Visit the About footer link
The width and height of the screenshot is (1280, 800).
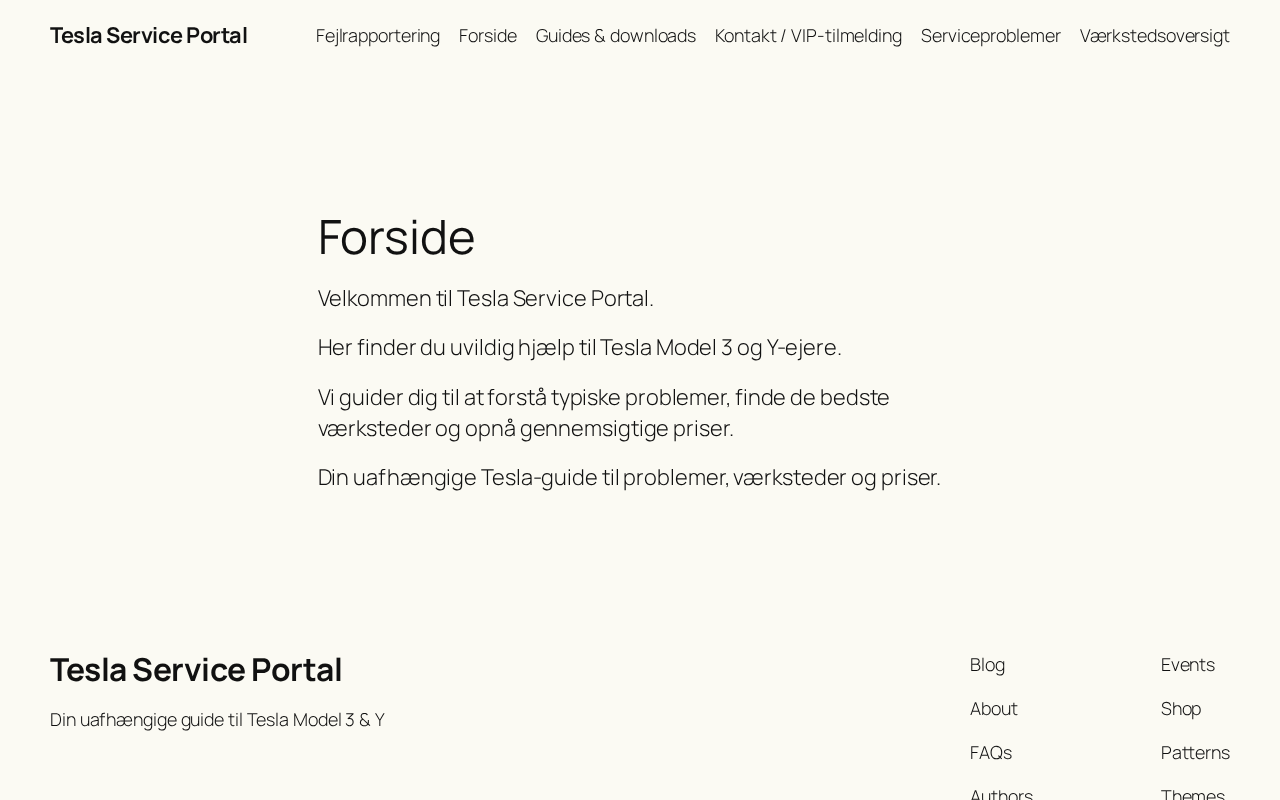[993, 709]
